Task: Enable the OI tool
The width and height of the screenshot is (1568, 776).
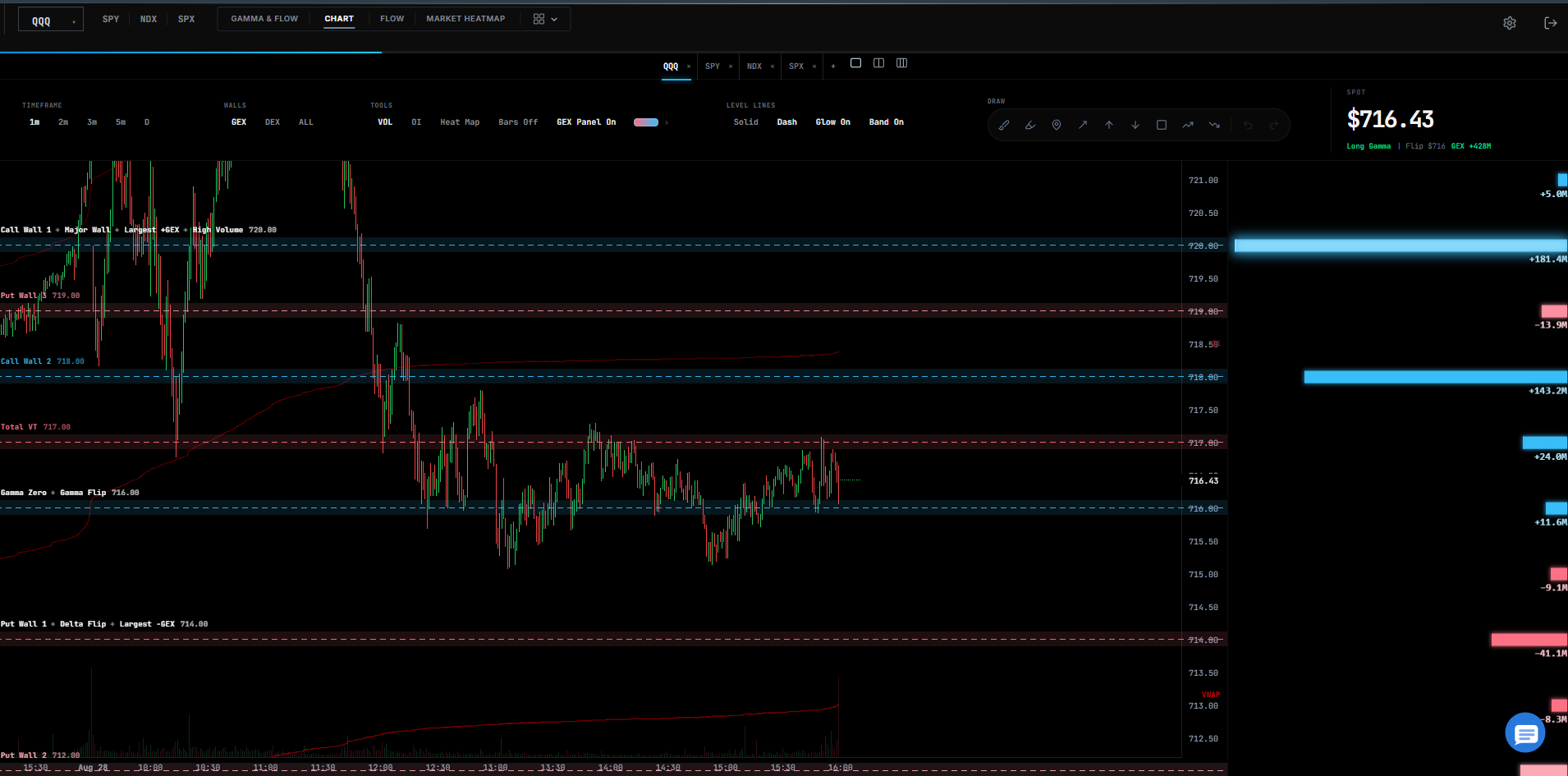Action: (416, 122)
